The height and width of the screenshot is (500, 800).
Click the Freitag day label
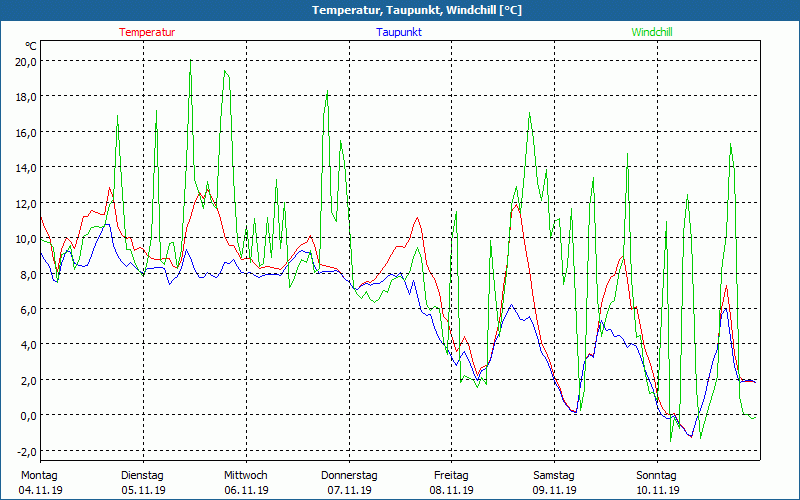[x=451, y=475]
